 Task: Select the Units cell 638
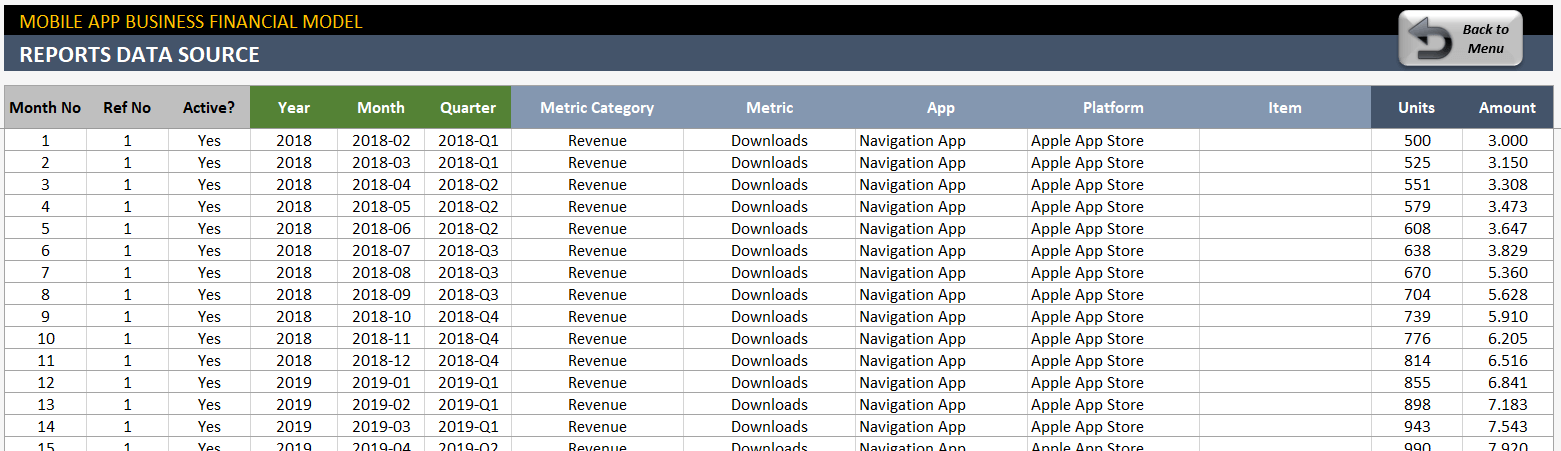[x=1417, y=251]
